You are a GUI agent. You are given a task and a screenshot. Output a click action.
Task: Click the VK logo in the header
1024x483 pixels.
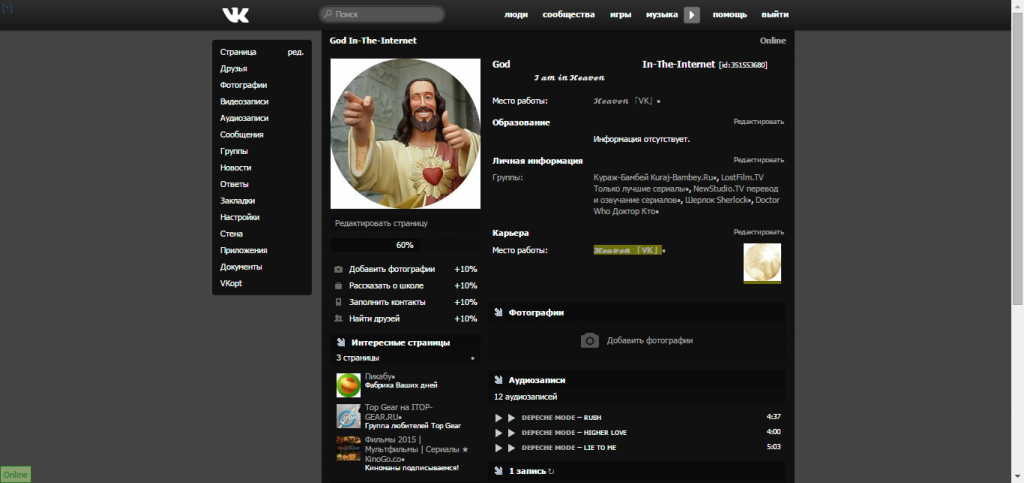(235, 14)
